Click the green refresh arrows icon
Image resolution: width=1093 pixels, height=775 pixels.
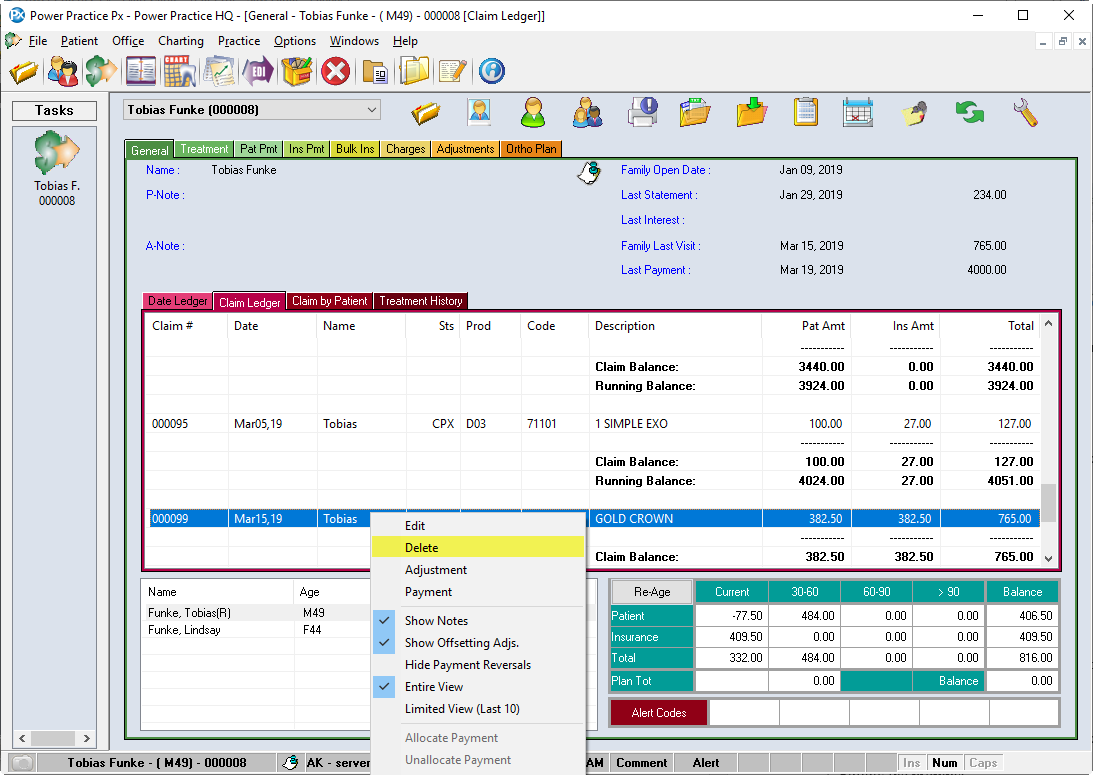click(x=968, y=112)
